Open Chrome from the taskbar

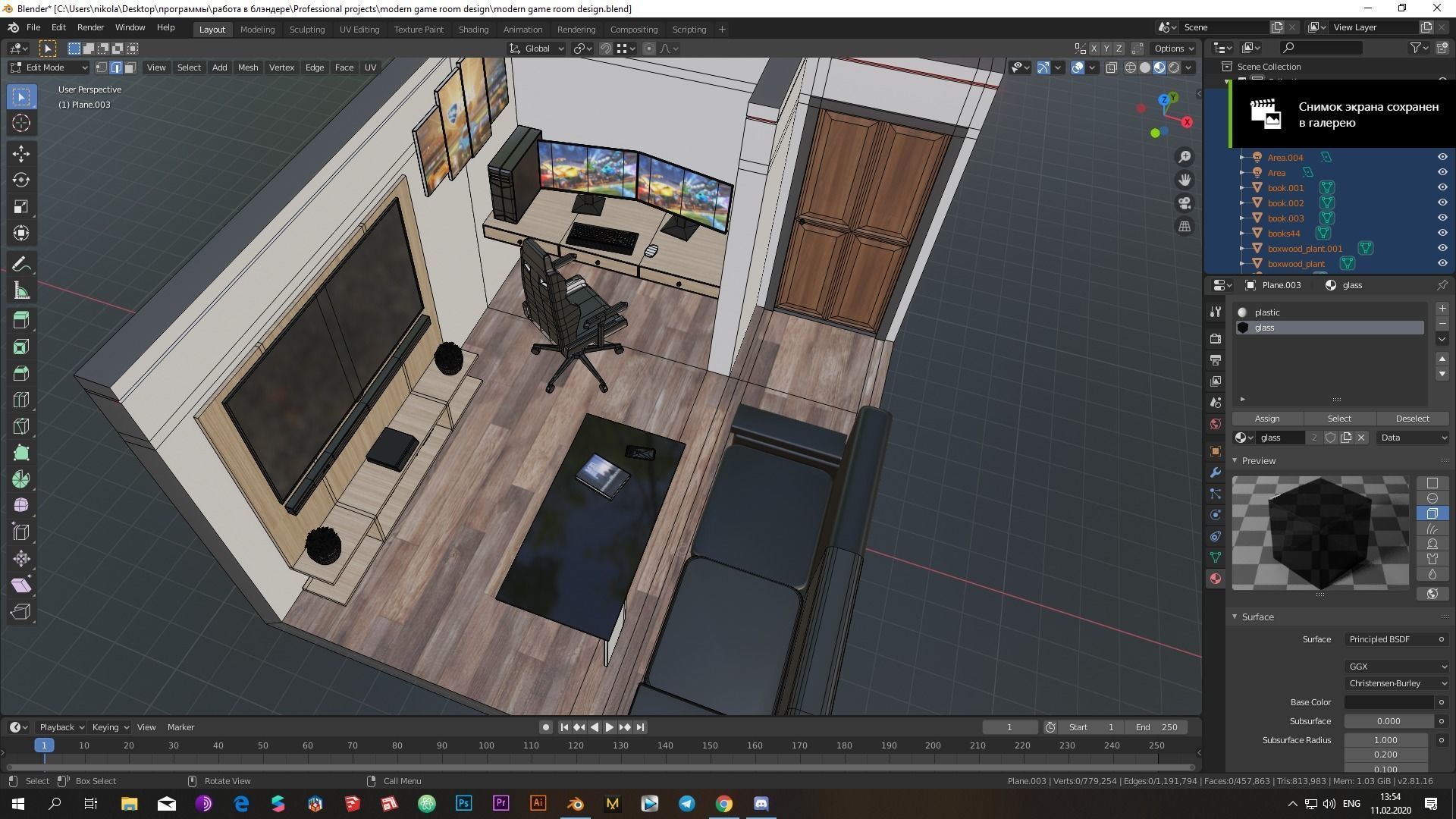coord(724,804)
